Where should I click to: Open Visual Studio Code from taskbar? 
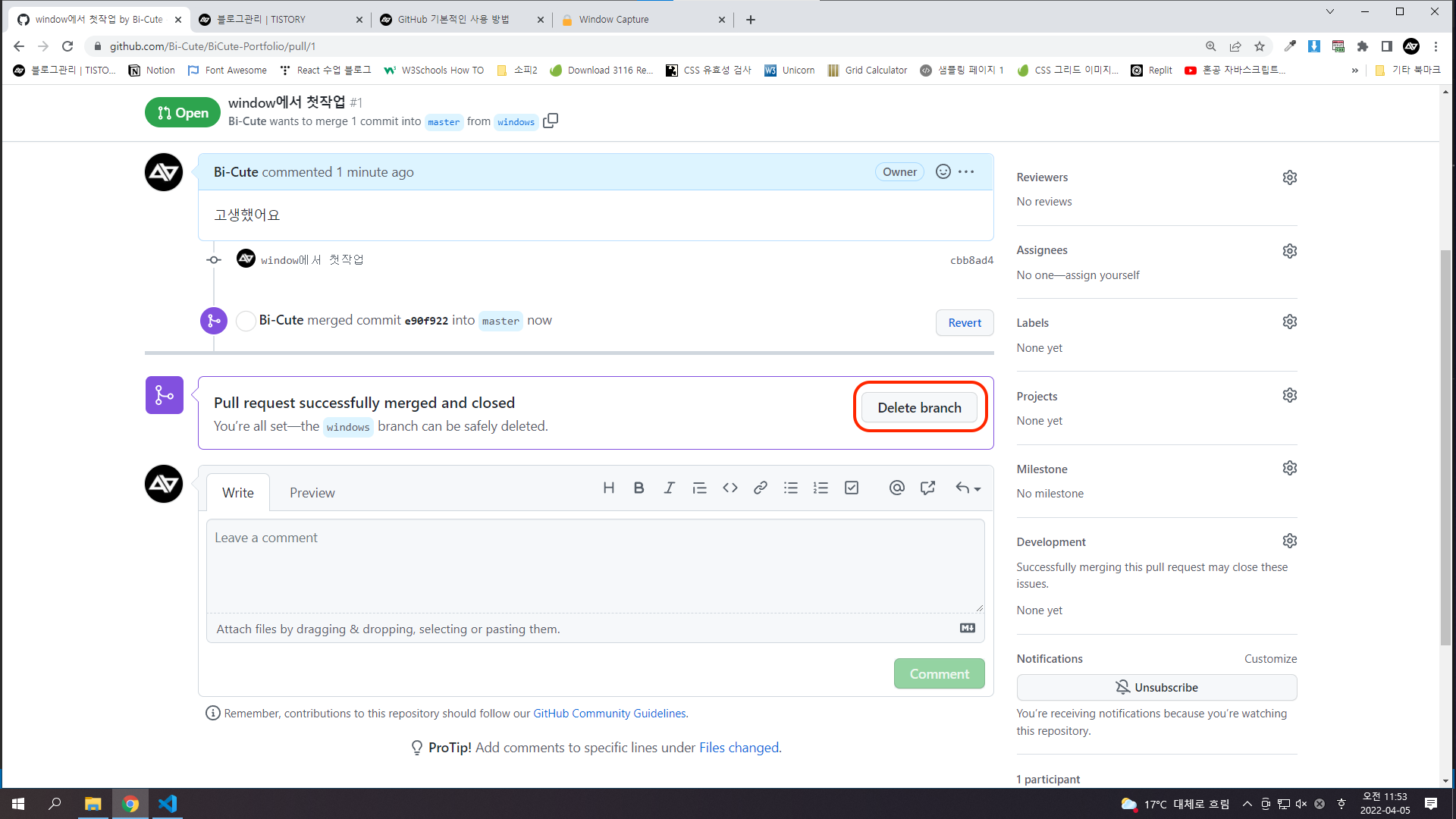168,804
